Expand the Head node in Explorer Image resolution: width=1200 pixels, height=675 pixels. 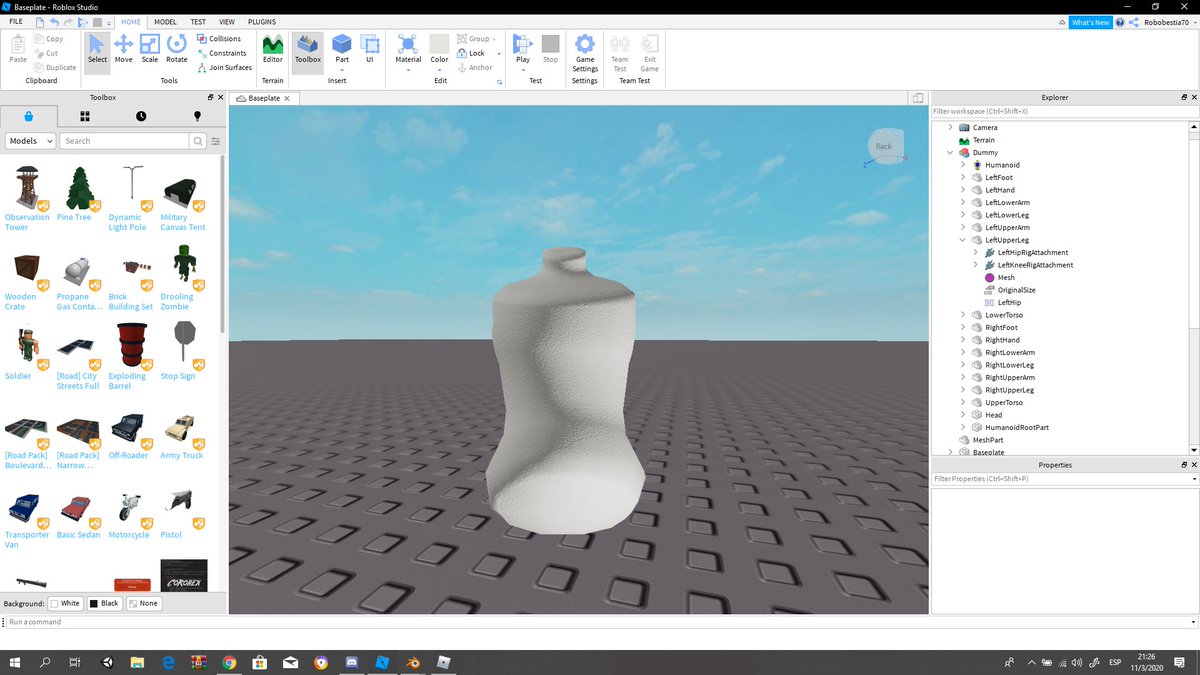pos(963,415)
